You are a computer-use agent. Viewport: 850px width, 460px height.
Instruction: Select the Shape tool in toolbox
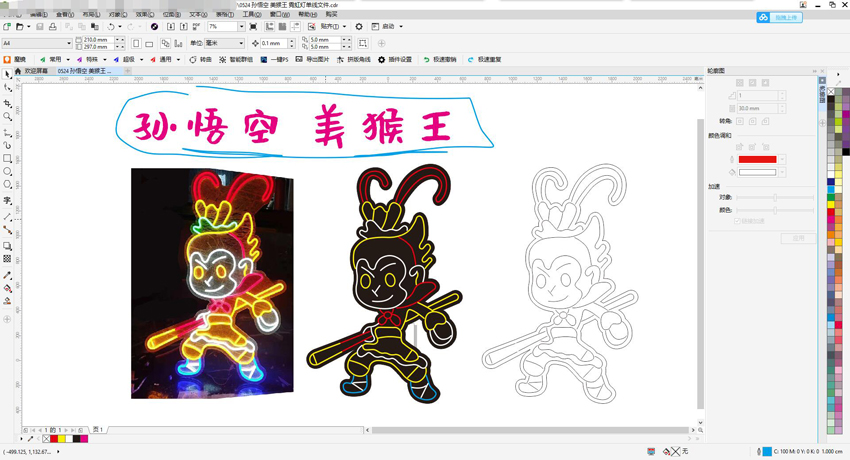7,88
